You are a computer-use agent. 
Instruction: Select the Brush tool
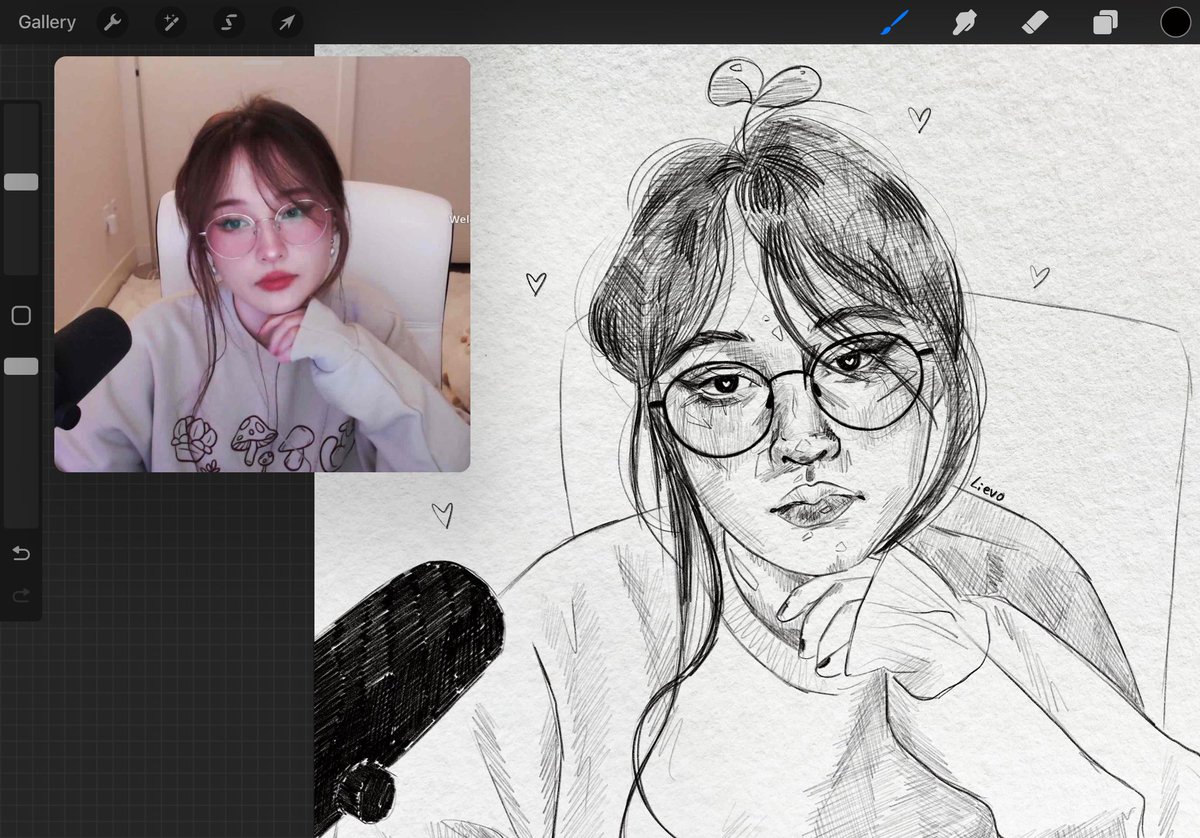click(x=893, y=22)
